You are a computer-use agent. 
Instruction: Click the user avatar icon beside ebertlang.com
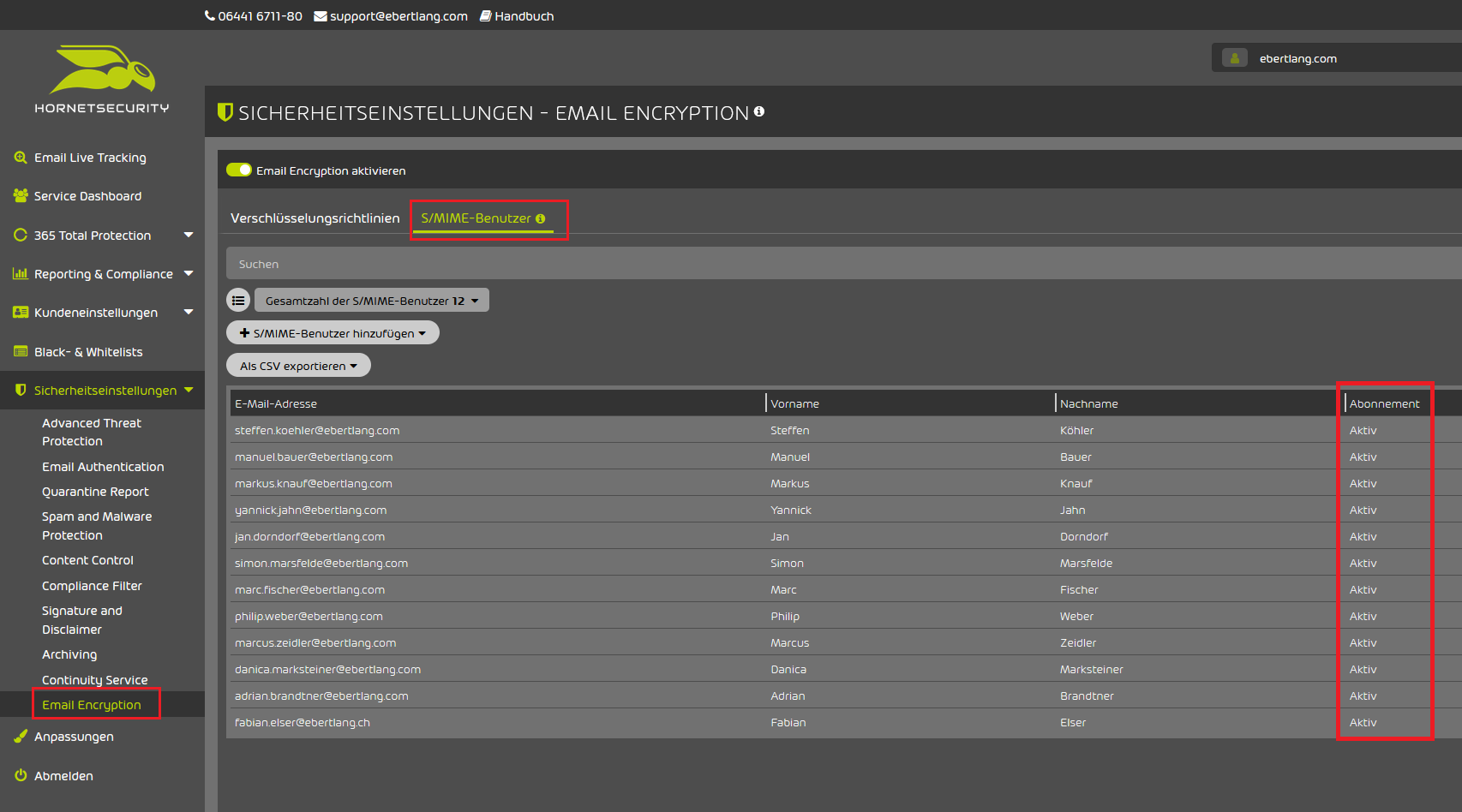click(1234, 58)
